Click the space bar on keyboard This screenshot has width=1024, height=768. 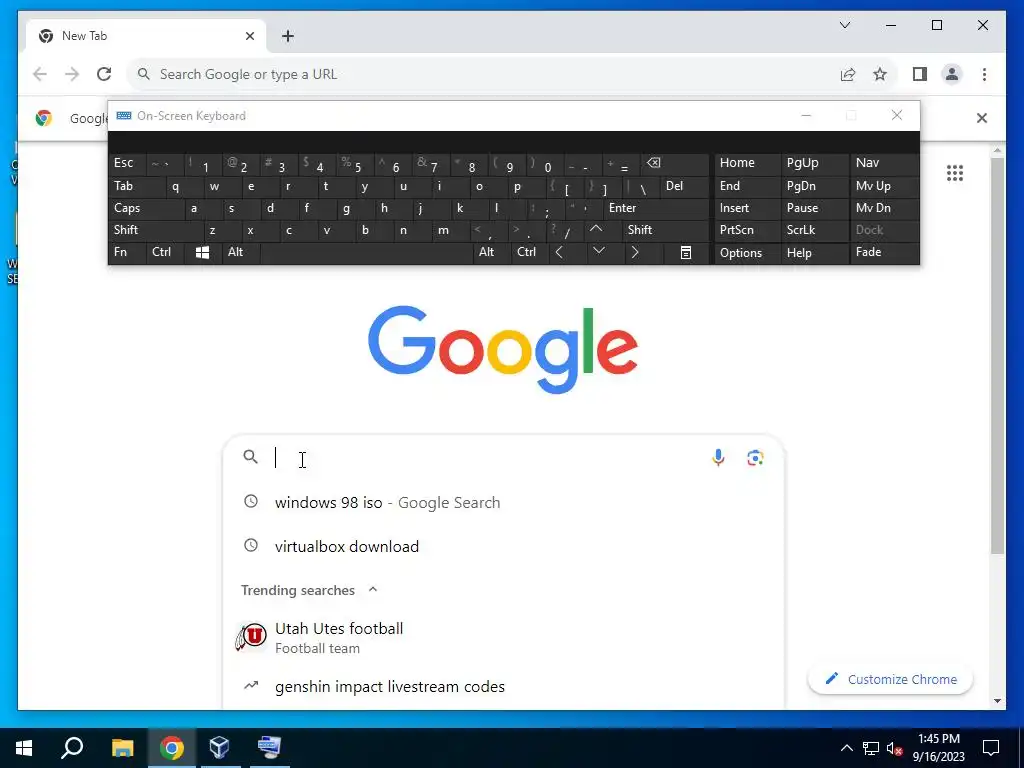pyautogui.click(x=366, y=253)
